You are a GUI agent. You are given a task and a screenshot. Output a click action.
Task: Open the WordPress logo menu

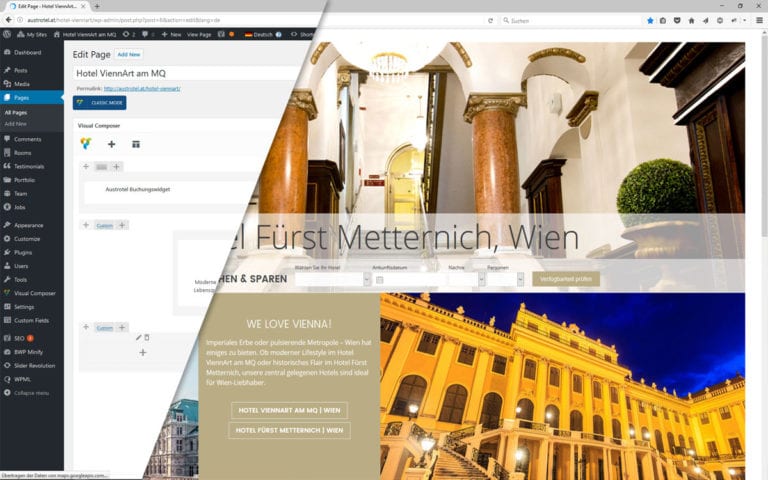[7, 34]
